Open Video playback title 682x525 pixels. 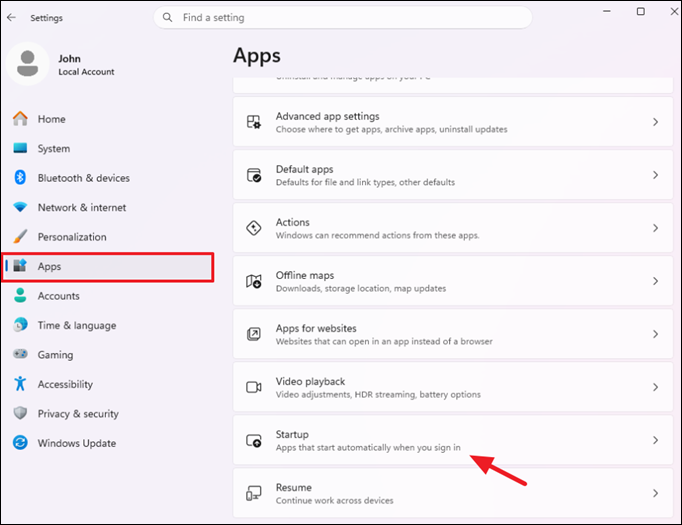[x=310, y=381]
